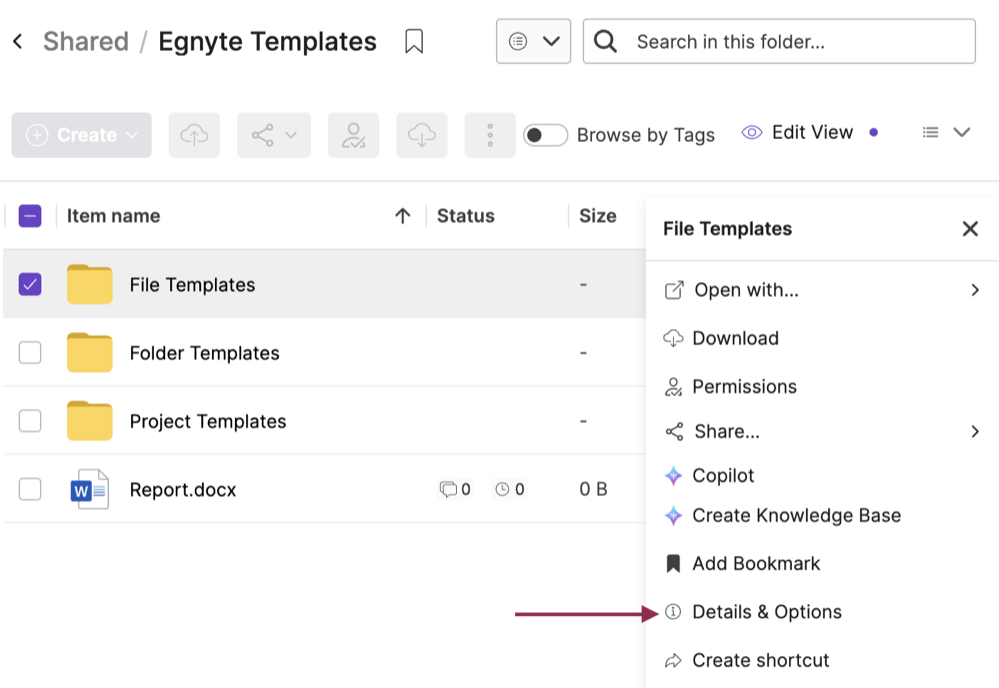Click the Size column header
Image resolution: width=999 pixels, height=688 pixels.
point(598,216)
